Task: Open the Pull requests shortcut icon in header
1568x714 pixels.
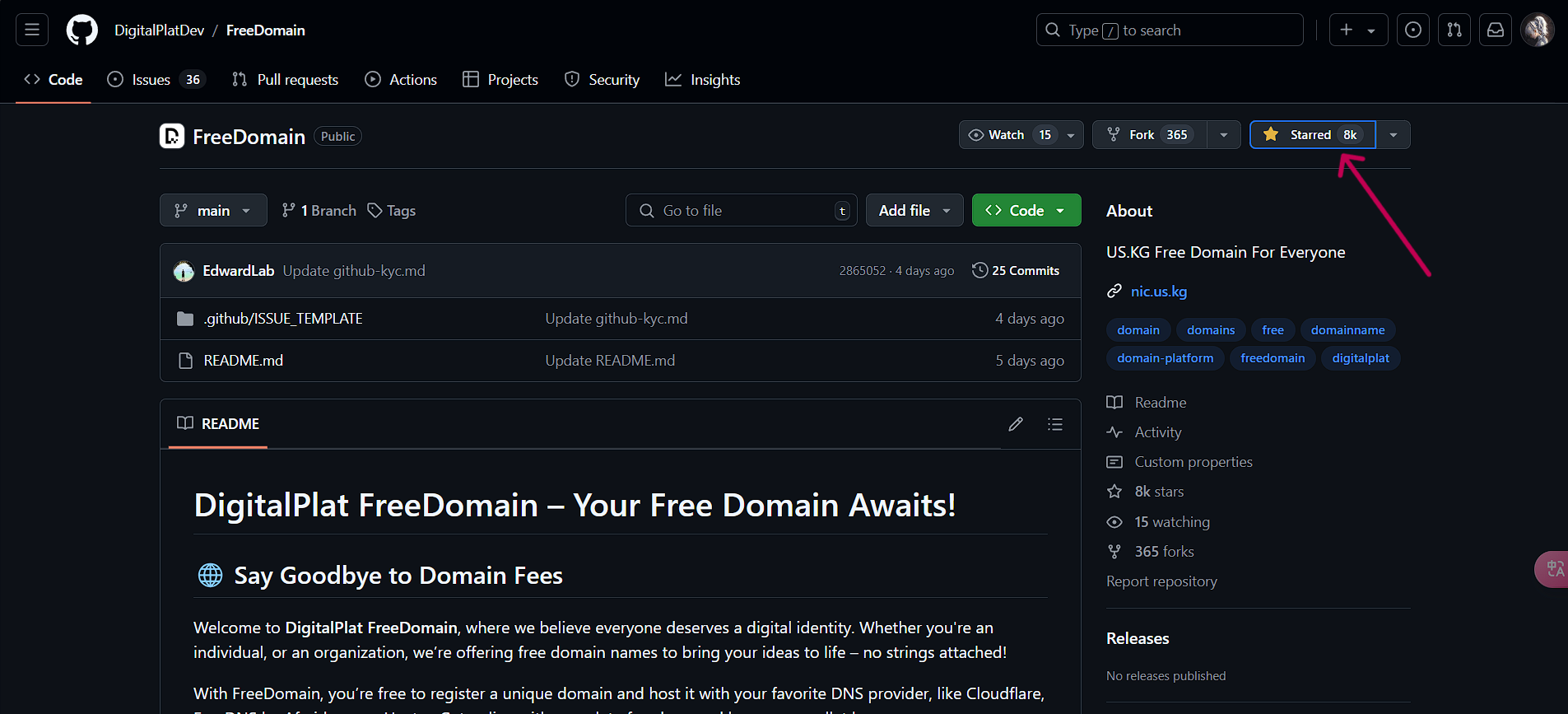Action: (x=1454, y=30)
